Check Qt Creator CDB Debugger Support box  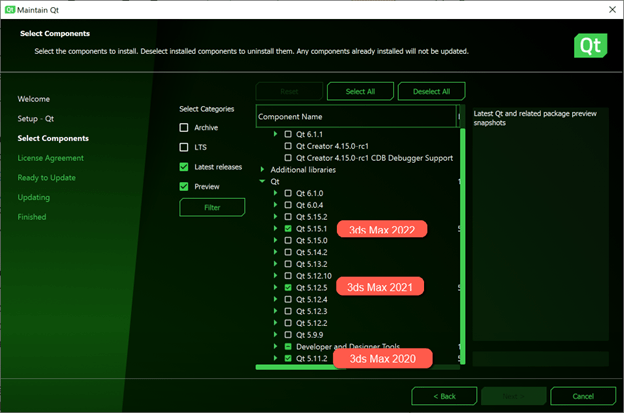288,158
